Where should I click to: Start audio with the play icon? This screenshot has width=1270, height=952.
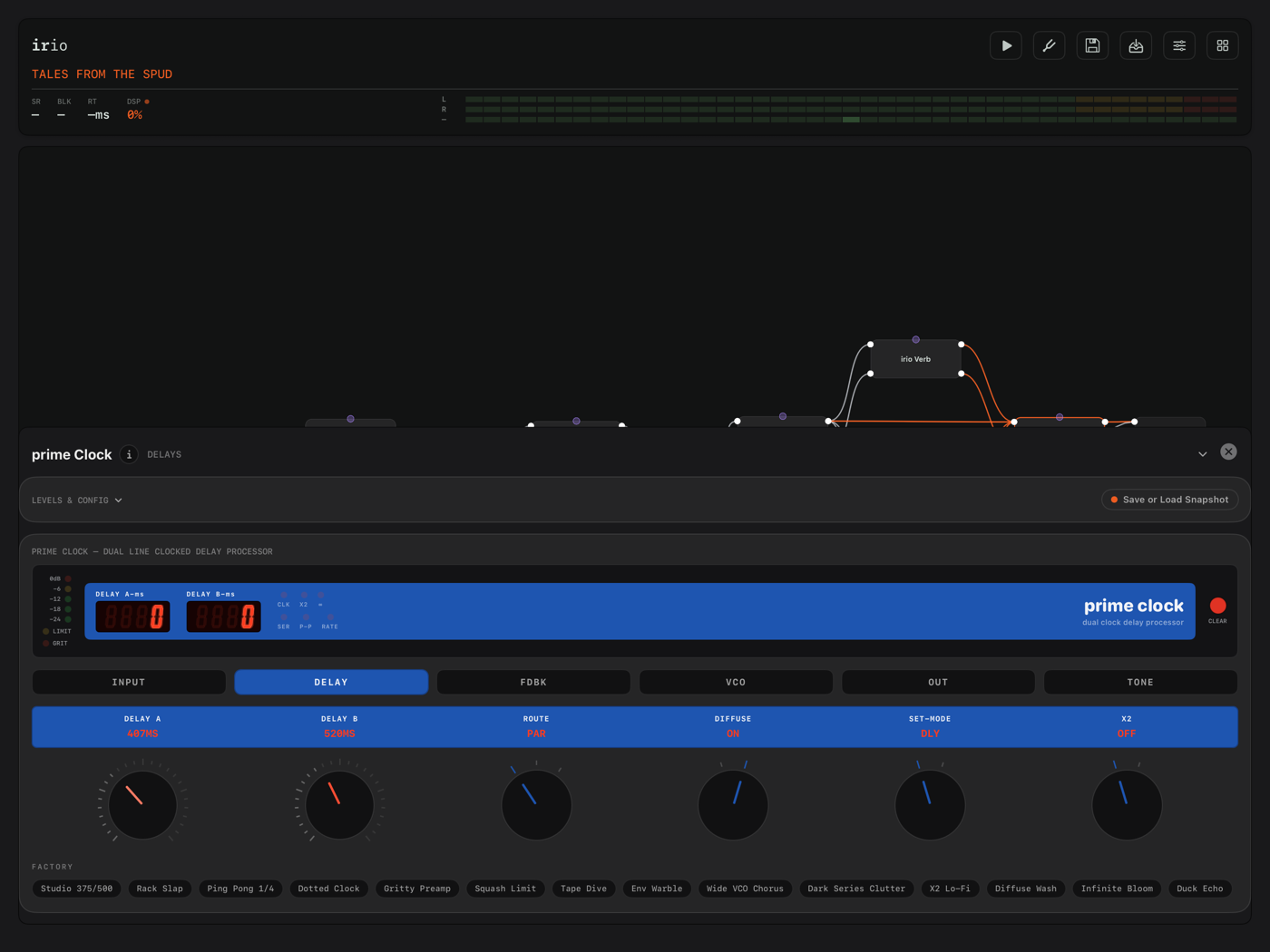[1005, 45]
